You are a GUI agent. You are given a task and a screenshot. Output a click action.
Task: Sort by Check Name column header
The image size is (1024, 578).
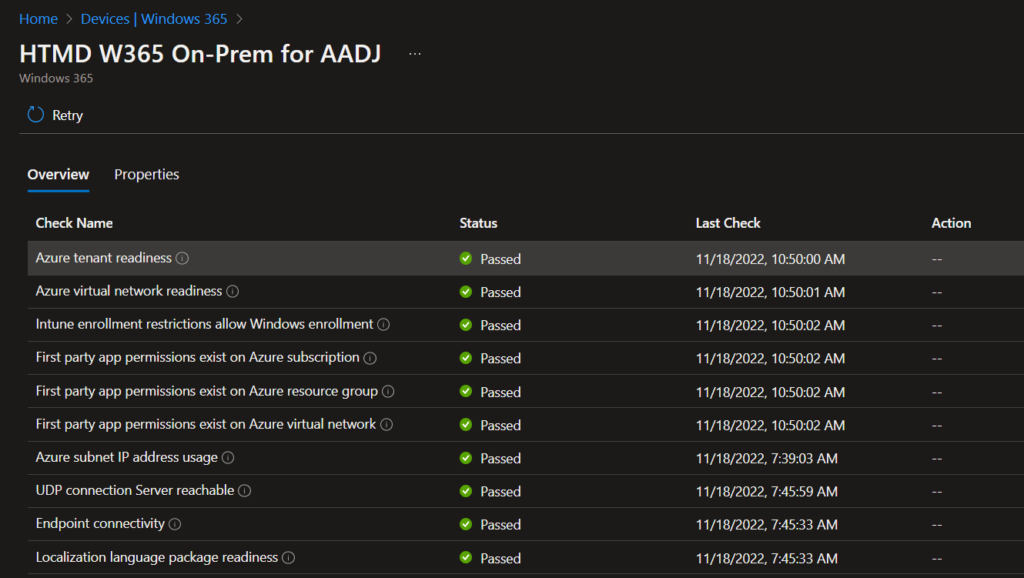[74, 223]
